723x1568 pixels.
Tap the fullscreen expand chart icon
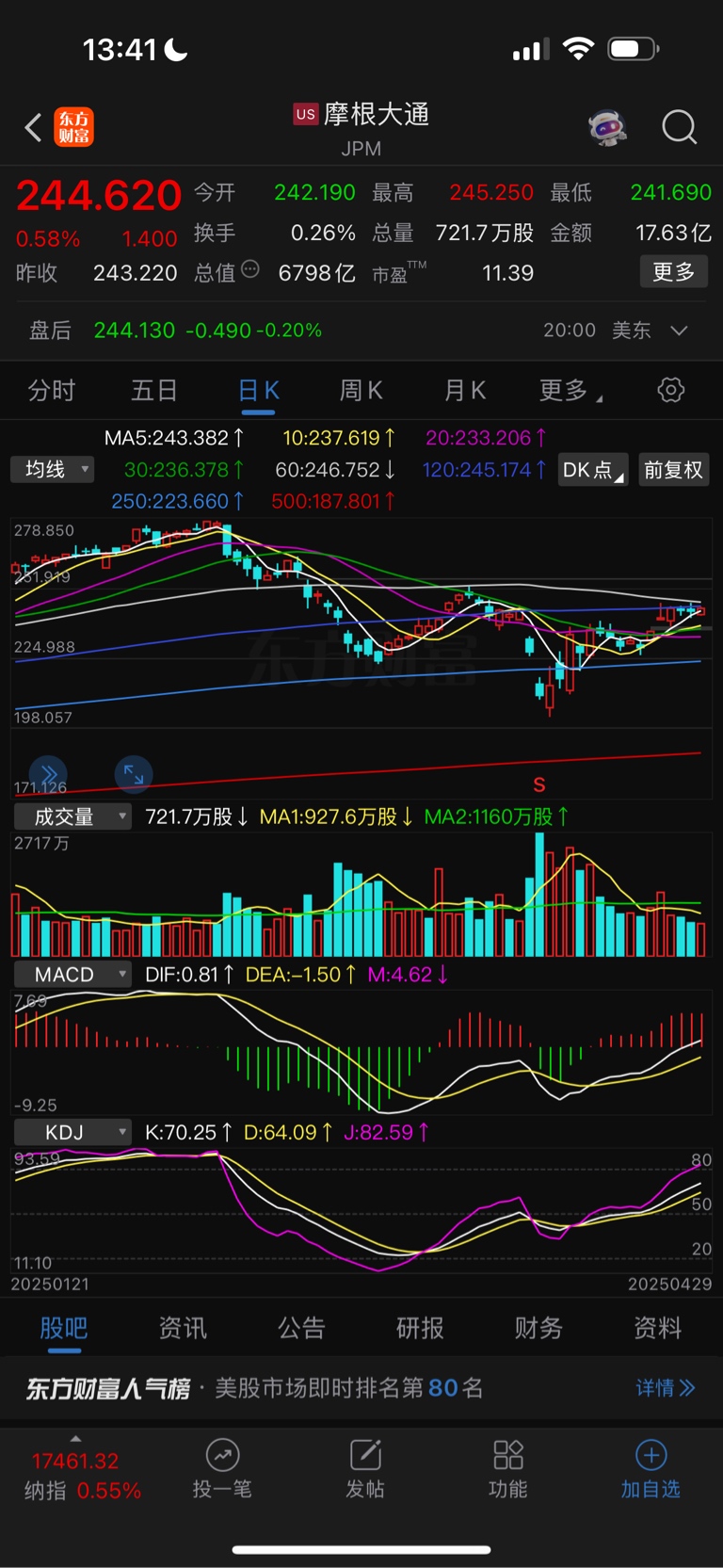134,774
